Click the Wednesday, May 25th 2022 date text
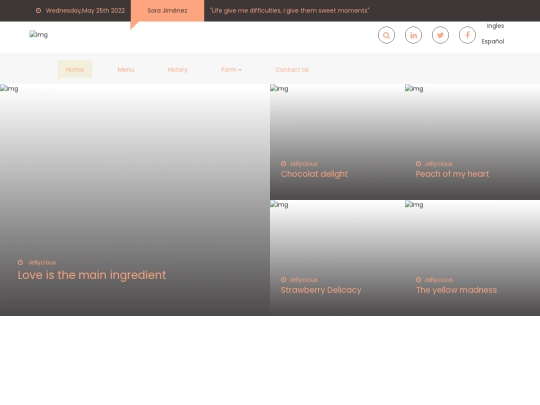Viewport: 540px width, 405px height. [85, 11]
